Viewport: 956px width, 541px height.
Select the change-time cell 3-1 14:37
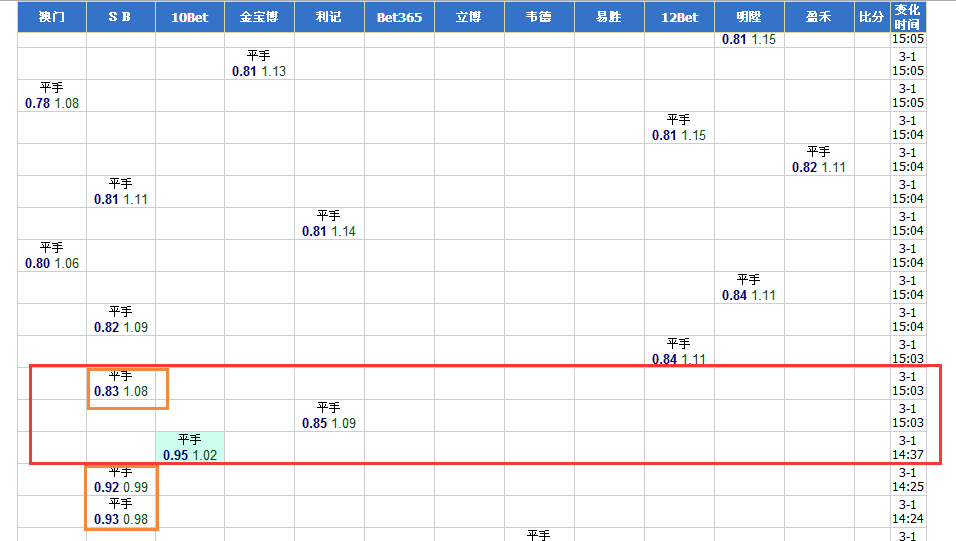[x=908, y=448]
